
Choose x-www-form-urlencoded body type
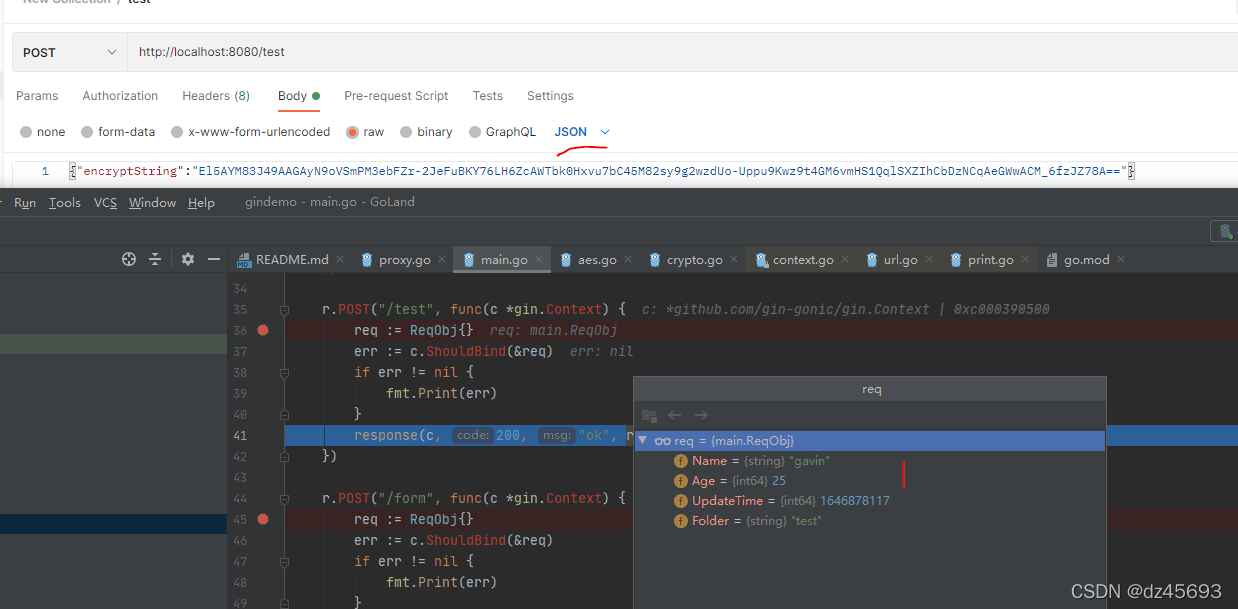click(177, 132)
